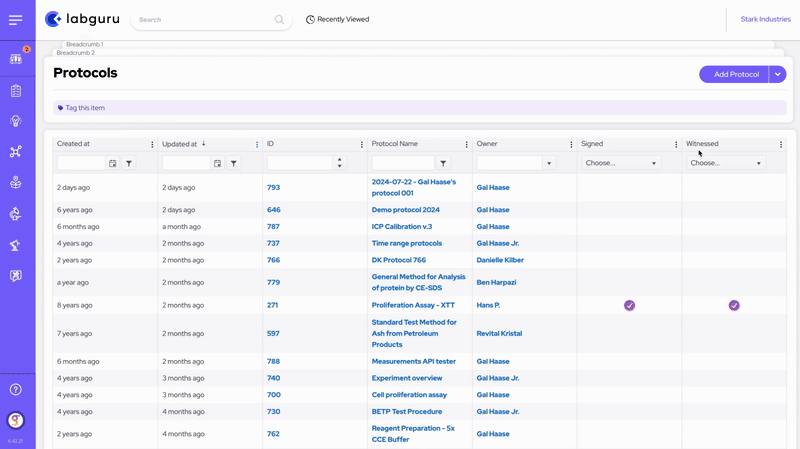
Task: Click the Signed checkmark for Proliferation Assay
Action: click(x=630, y=305)
